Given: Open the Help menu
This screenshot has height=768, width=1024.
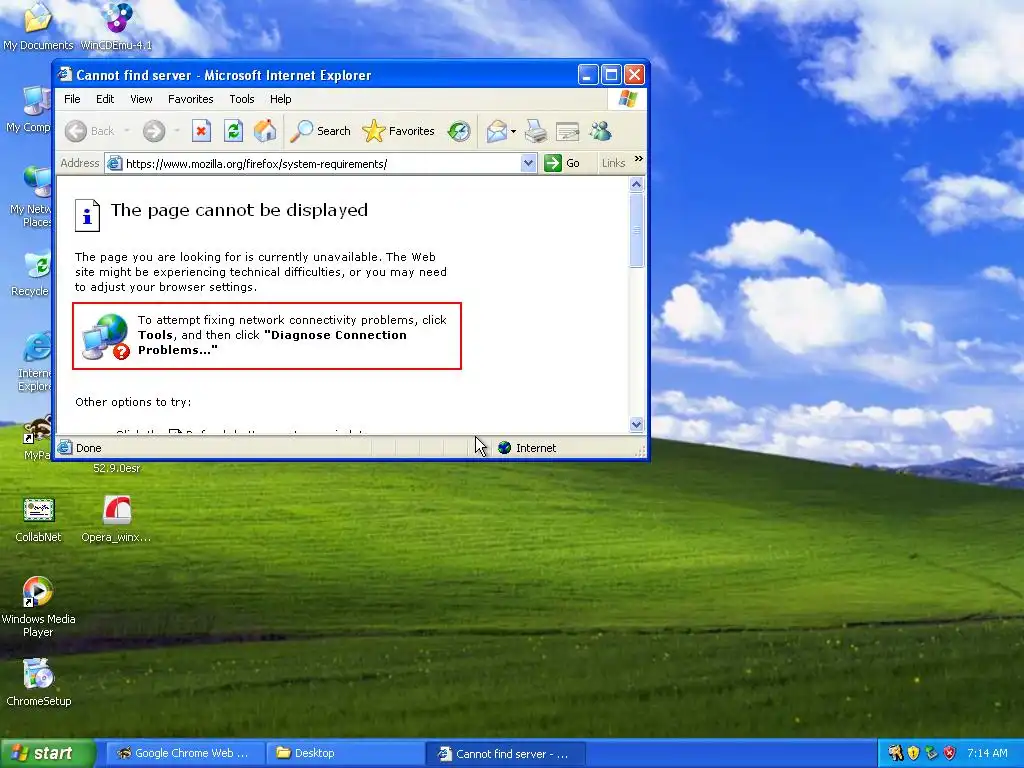Looking at the screenshot, I should coord(281,99).
